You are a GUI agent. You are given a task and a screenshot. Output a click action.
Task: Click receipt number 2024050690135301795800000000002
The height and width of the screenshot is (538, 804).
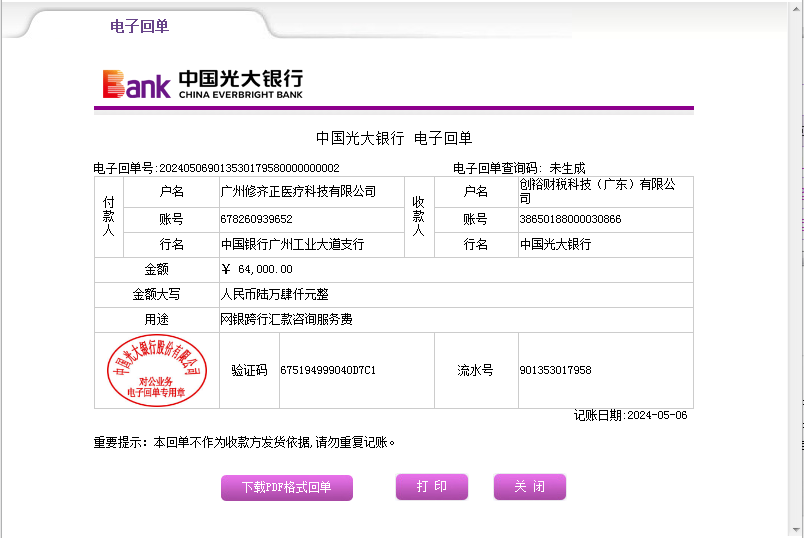[x=249, y=168]
